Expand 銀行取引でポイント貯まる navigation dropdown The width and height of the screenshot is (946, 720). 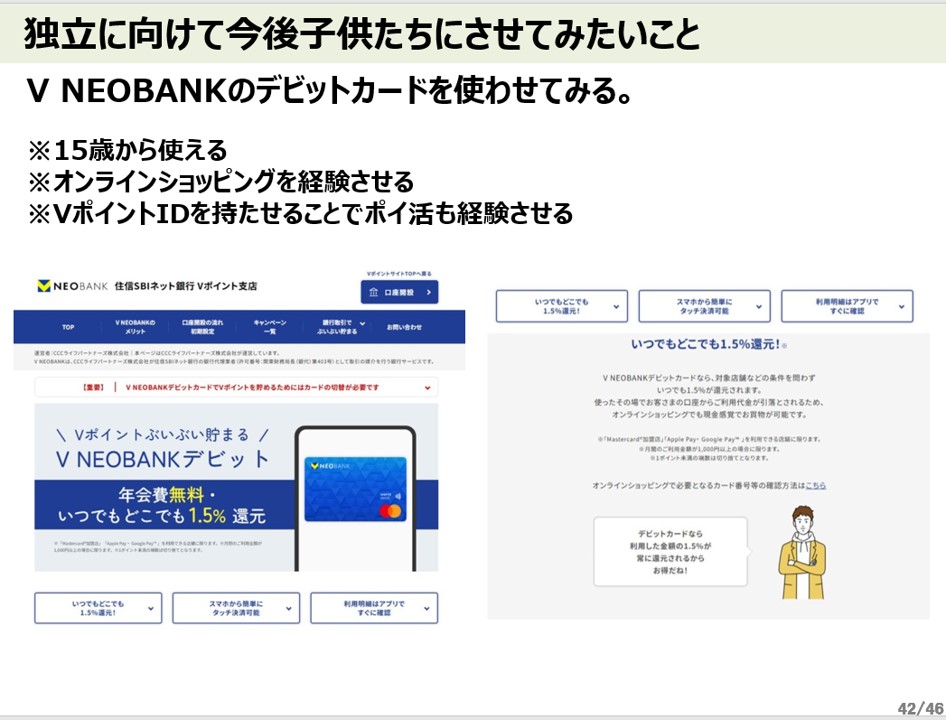point(342,327)
